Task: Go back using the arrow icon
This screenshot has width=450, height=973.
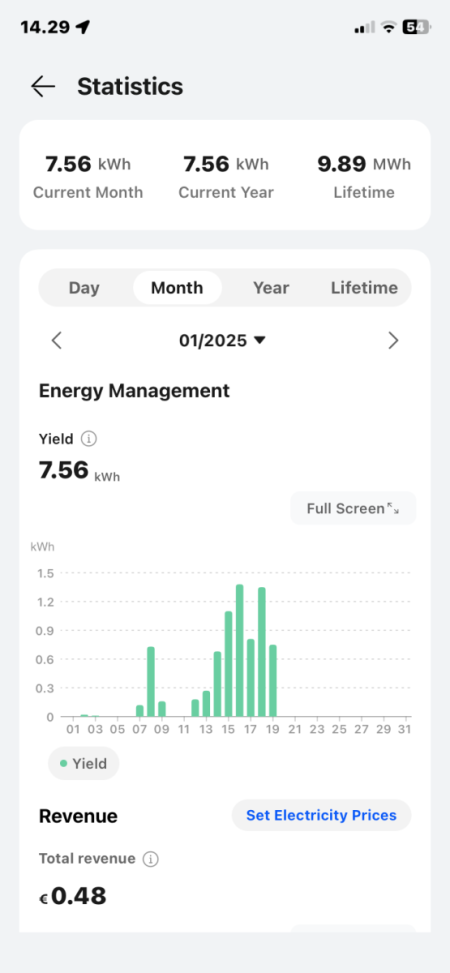Action: (43, 86)
